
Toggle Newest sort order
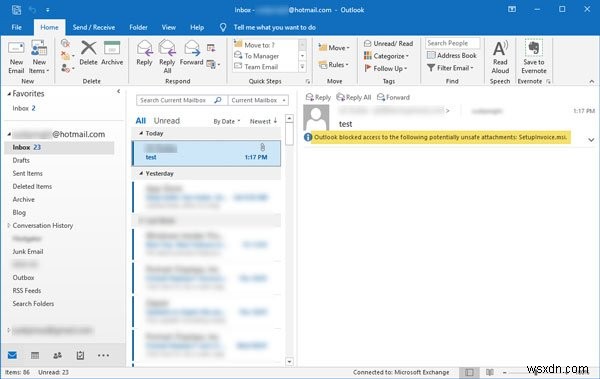(x=263, y=121)
